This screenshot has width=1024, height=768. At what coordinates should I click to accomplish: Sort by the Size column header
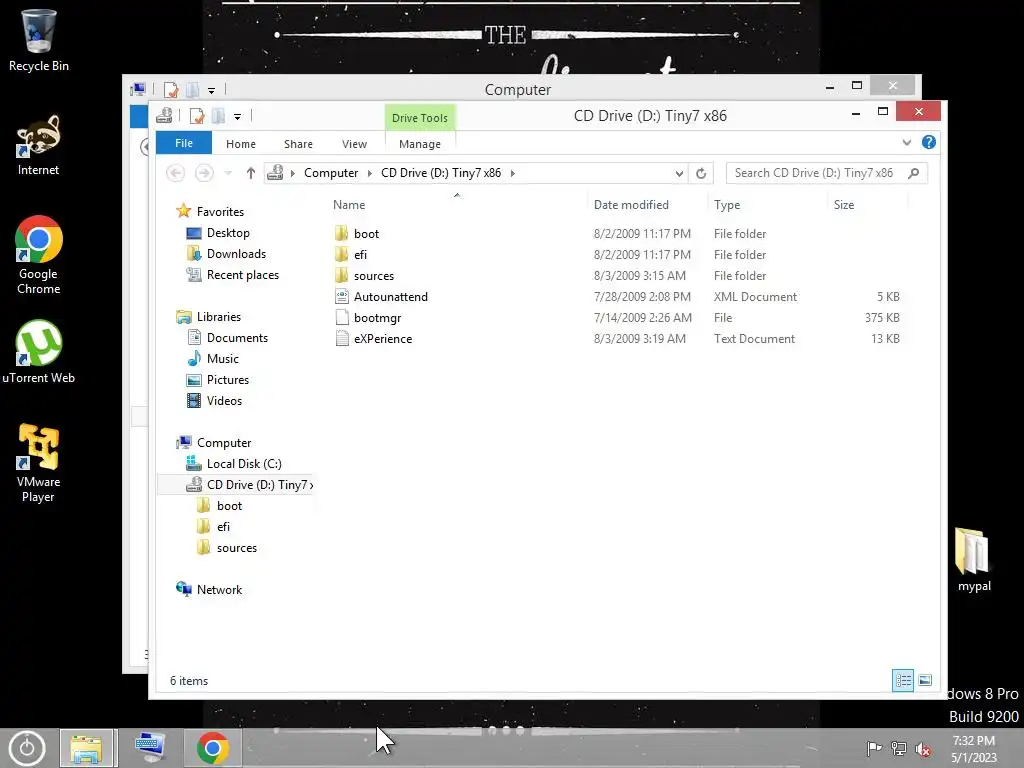pyautogui.click(x=844, y=204)
